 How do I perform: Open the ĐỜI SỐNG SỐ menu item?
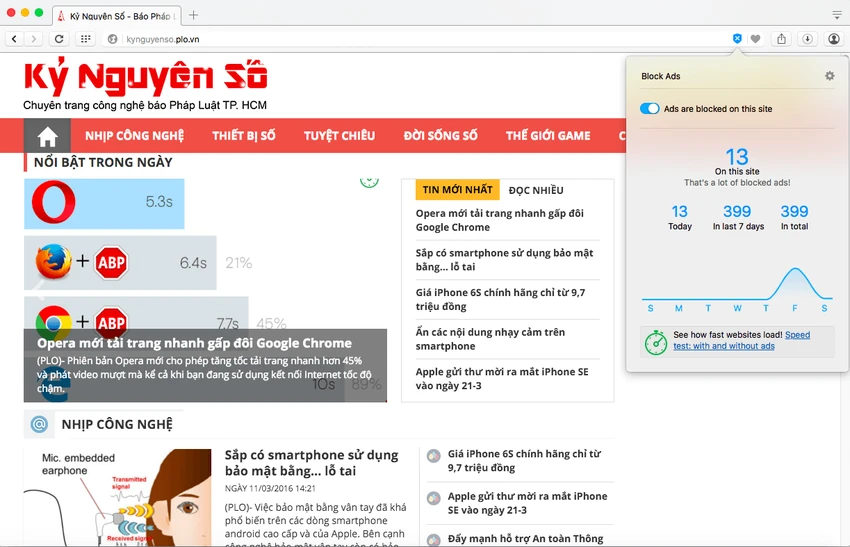point(440,136)
